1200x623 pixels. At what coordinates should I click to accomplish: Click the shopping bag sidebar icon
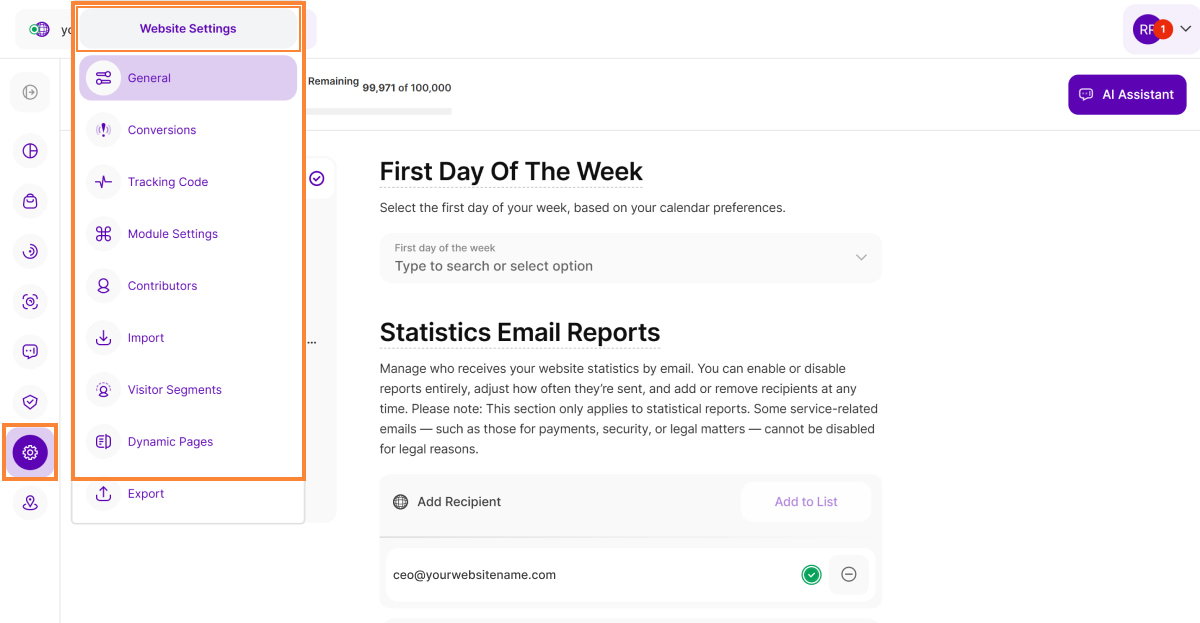tap(30, 201)
